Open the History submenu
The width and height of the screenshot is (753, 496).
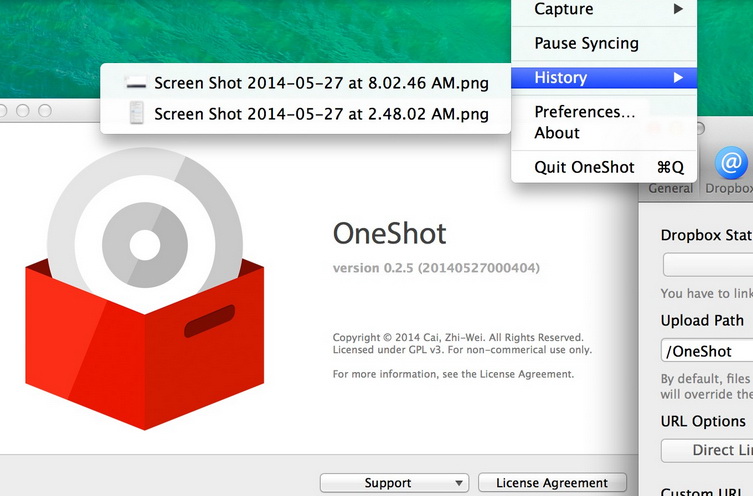604,78
